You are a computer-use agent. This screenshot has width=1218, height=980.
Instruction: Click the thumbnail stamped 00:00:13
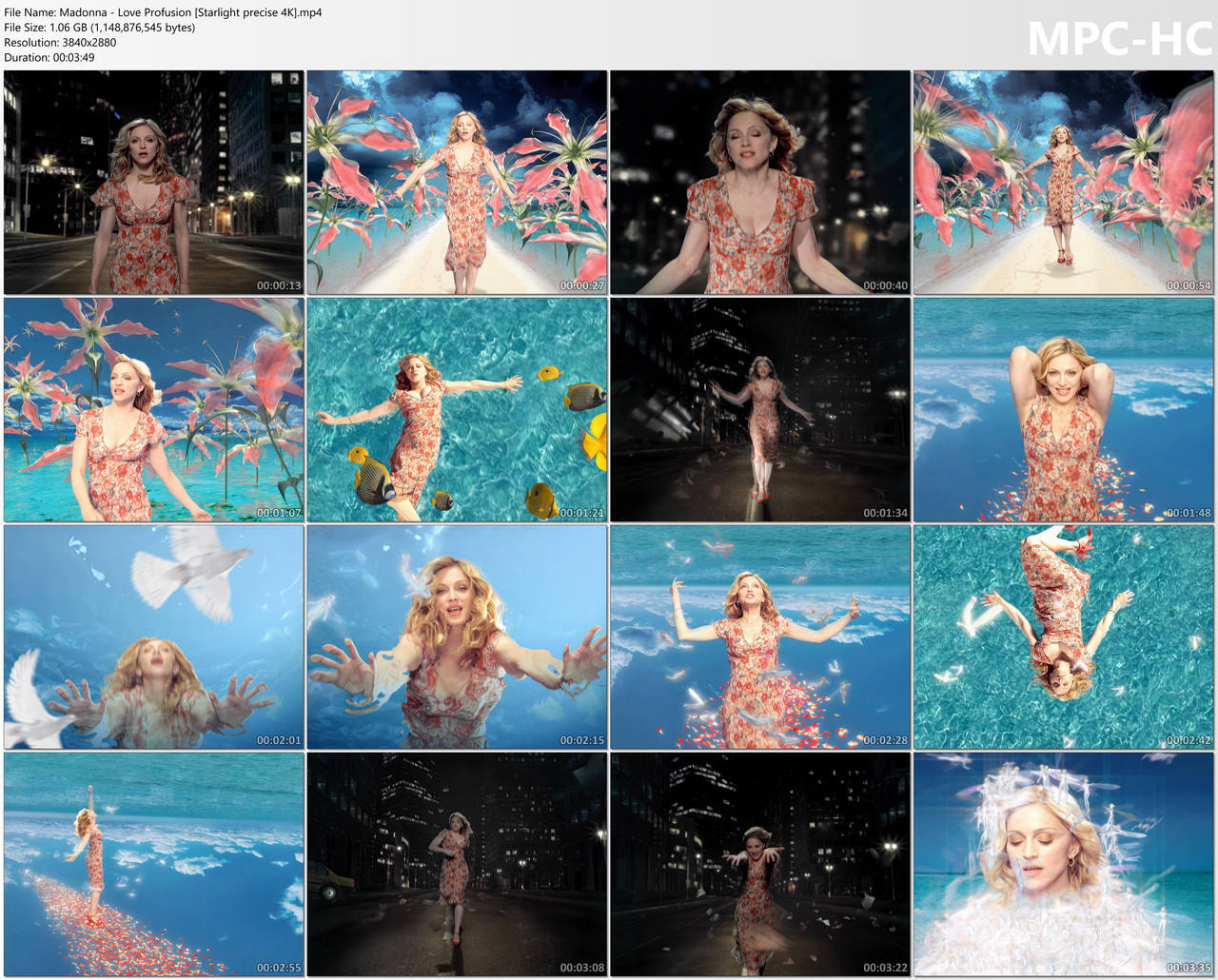(x=153, y=182)
